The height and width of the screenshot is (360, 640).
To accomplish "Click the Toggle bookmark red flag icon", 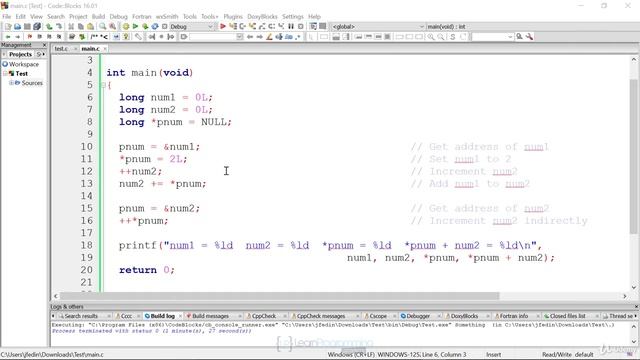I will (29, 37).
